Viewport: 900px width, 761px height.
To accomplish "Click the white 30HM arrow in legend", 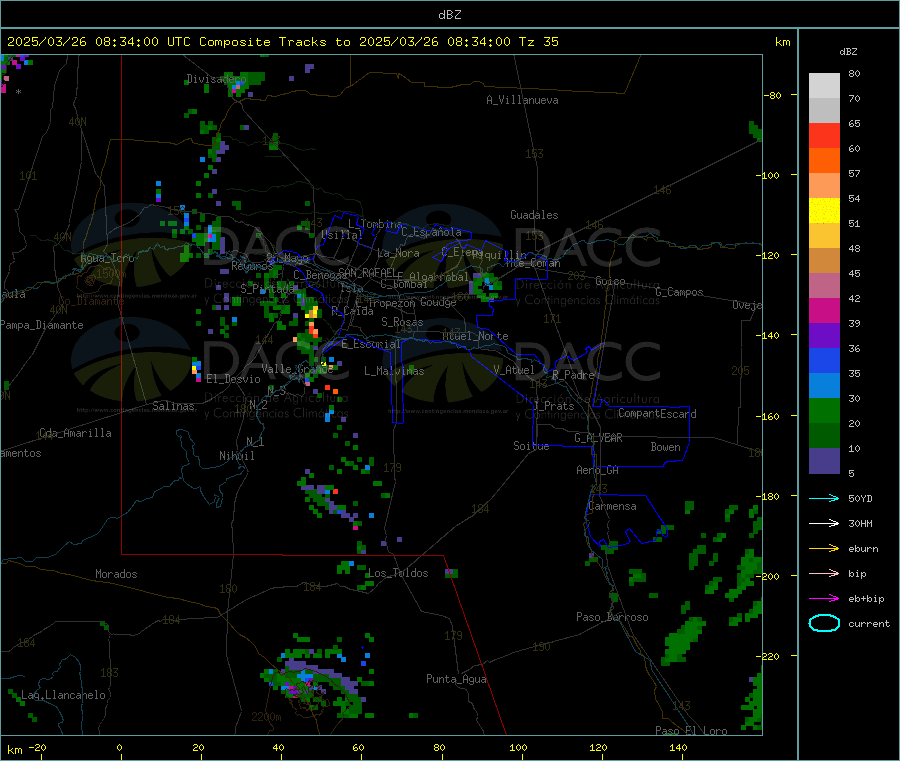I will click(824, 523).
